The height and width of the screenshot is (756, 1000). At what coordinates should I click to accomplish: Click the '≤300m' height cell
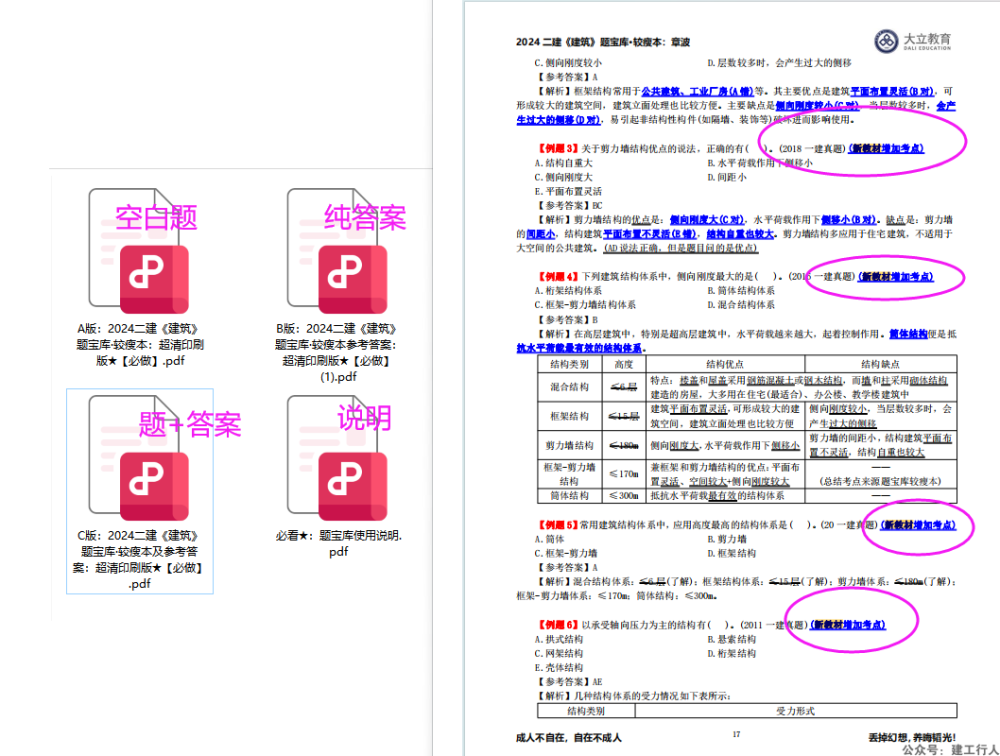coord(624,496)
